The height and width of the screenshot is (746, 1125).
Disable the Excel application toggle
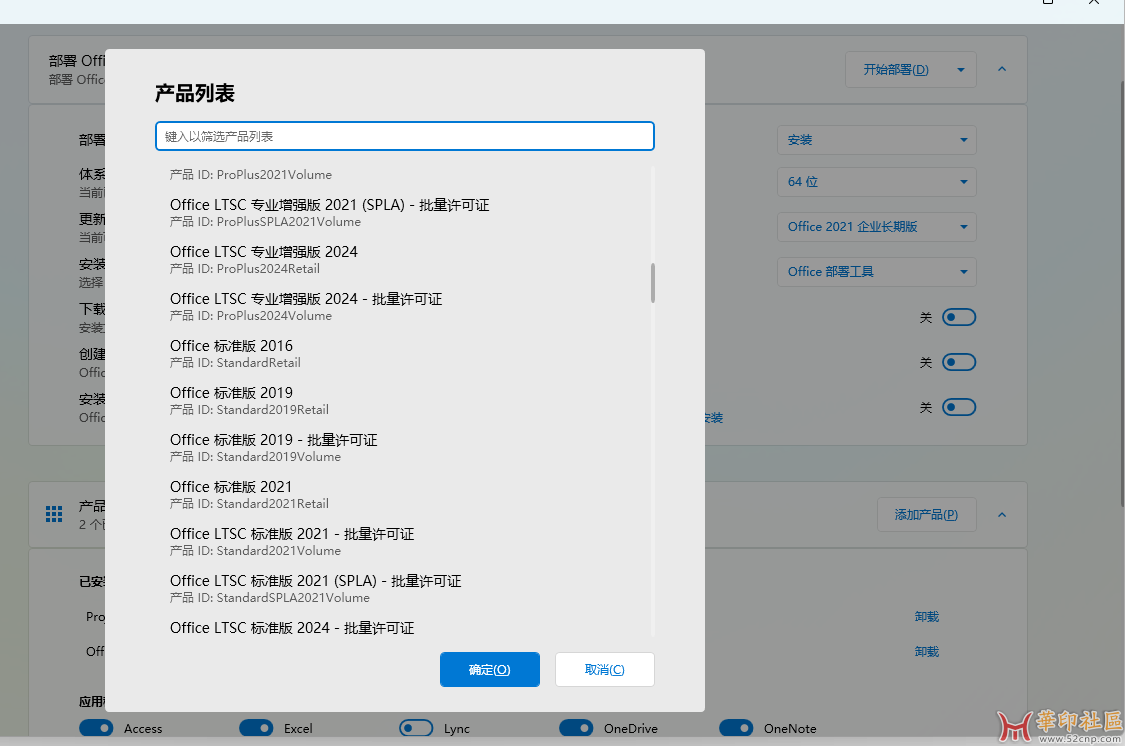[256, 728]
